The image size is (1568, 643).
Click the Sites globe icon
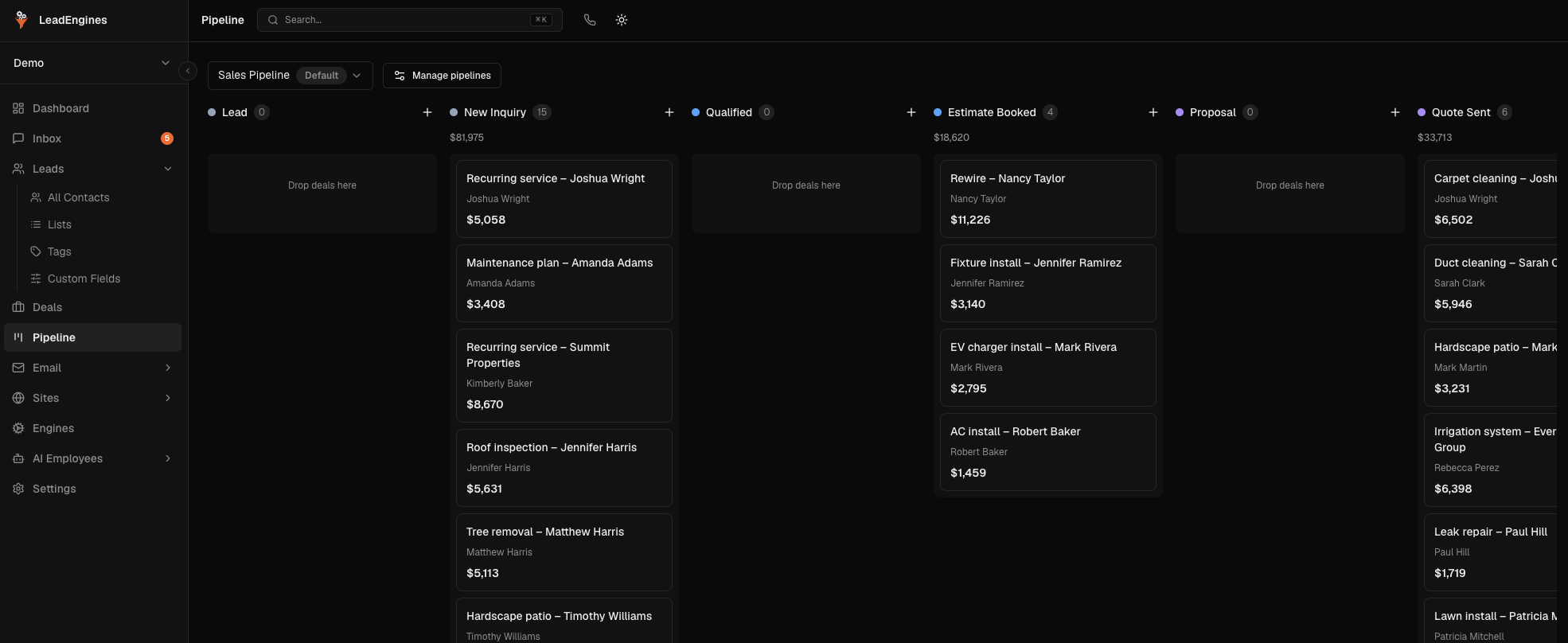coord(18,398)
